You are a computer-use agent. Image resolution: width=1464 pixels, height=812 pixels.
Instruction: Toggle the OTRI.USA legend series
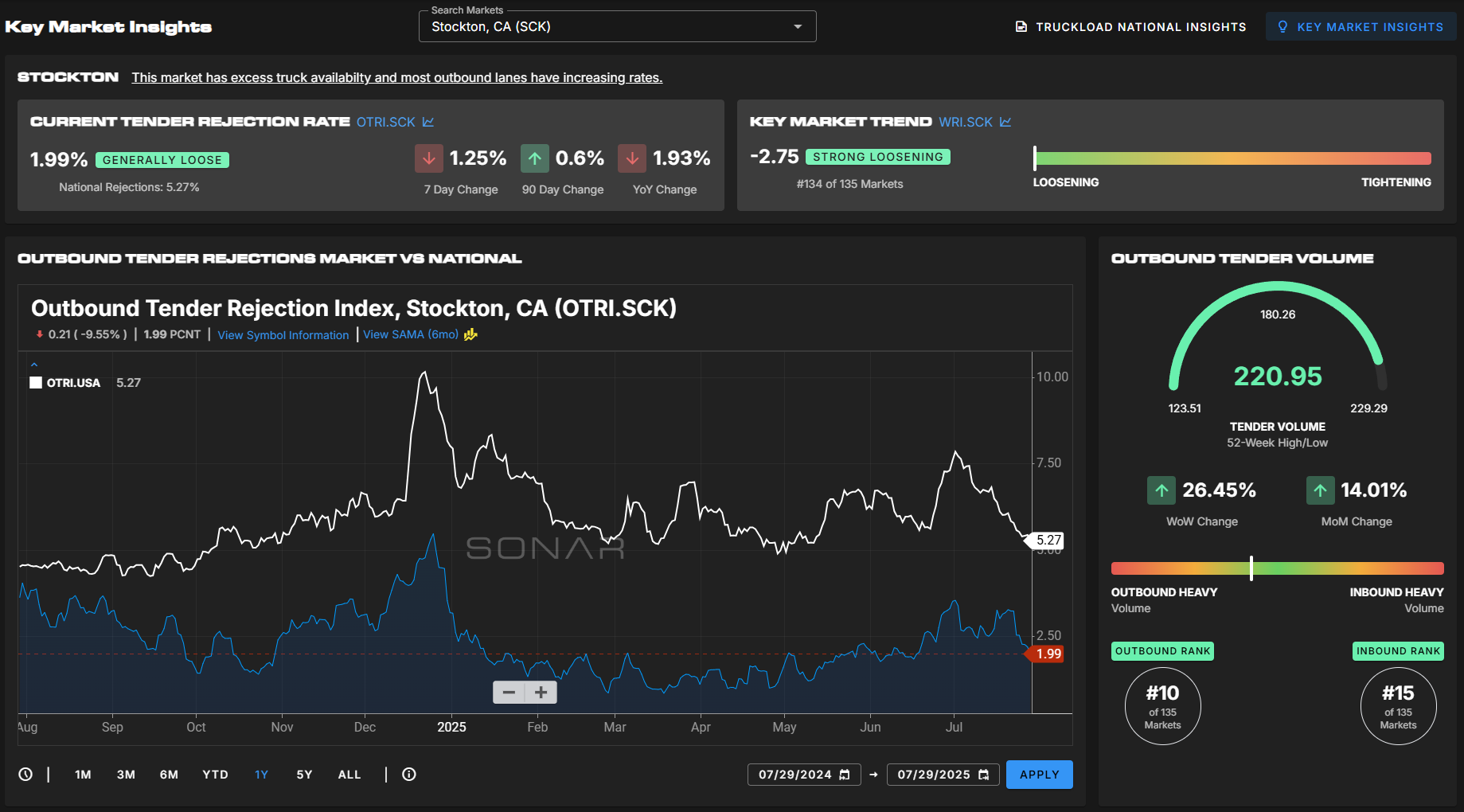65,383
